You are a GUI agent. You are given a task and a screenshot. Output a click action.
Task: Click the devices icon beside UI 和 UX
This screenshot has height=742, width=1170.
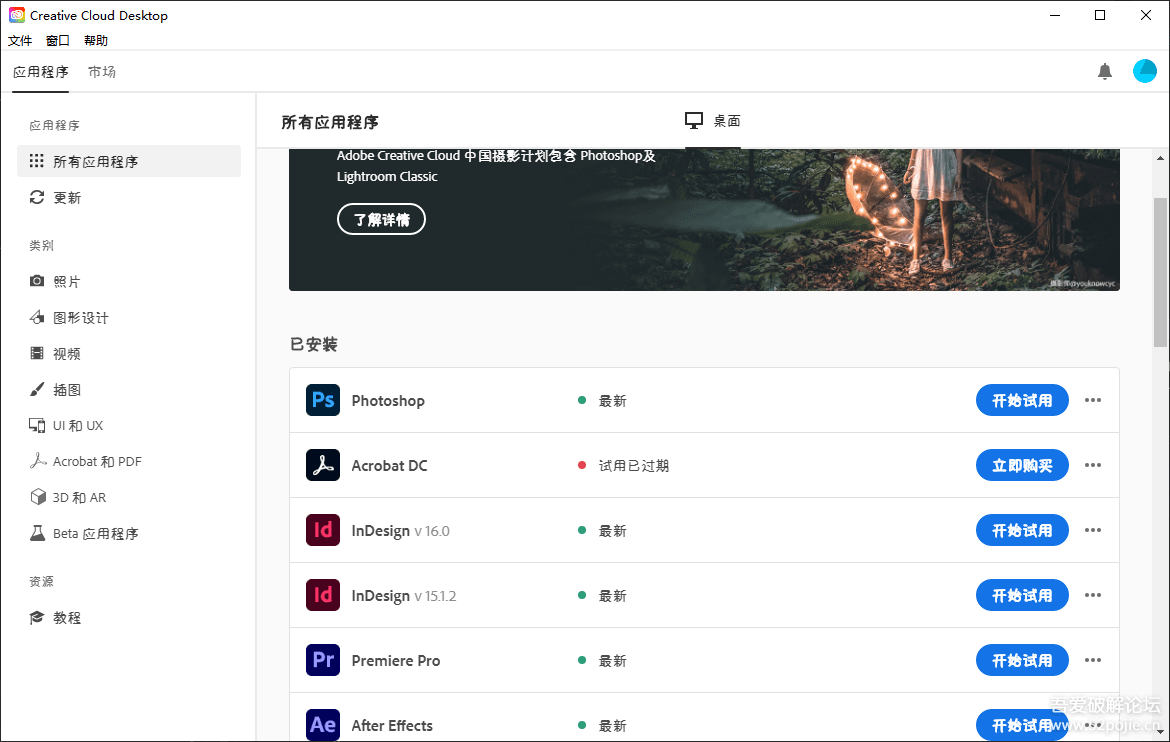(37, 425)
